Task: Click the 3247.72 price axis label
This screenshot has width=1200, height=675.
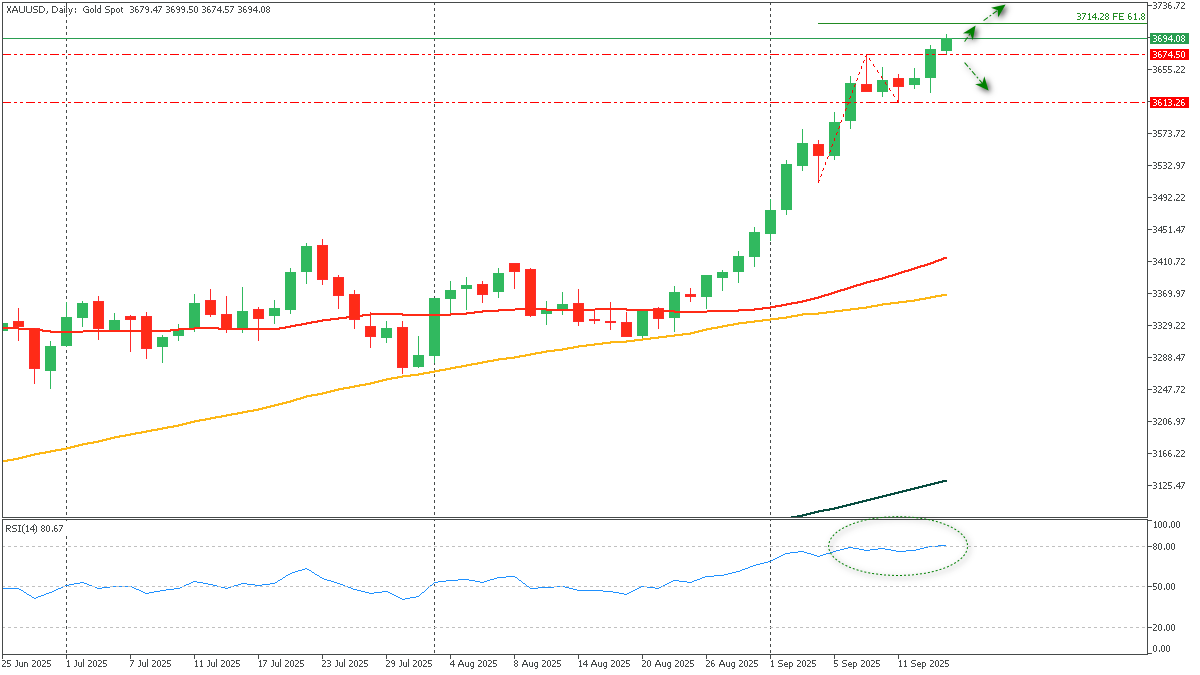Action: click(1169, 389)
